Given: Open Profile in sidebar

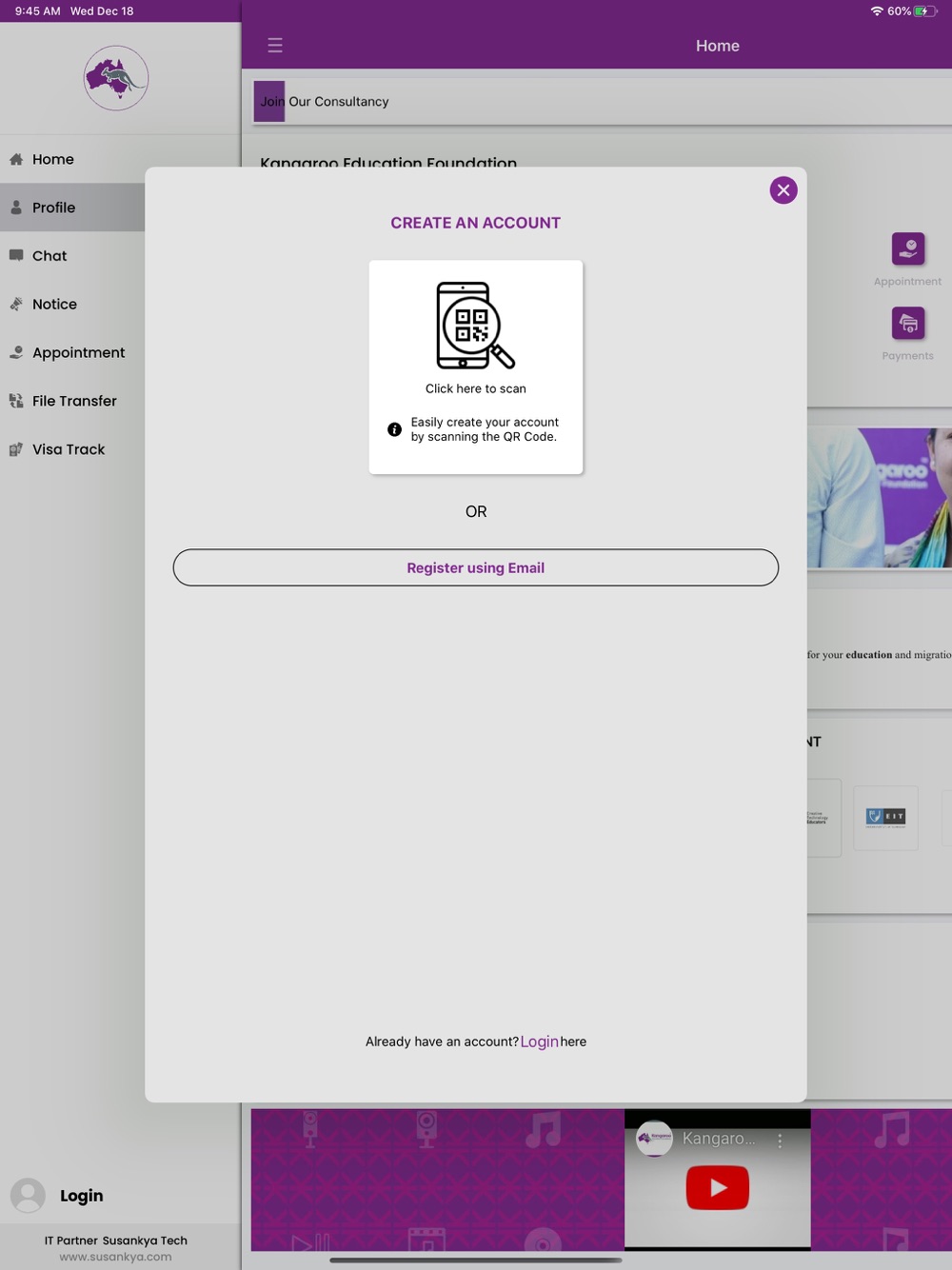Looking at the screenshot, I should tap(72, 208).
